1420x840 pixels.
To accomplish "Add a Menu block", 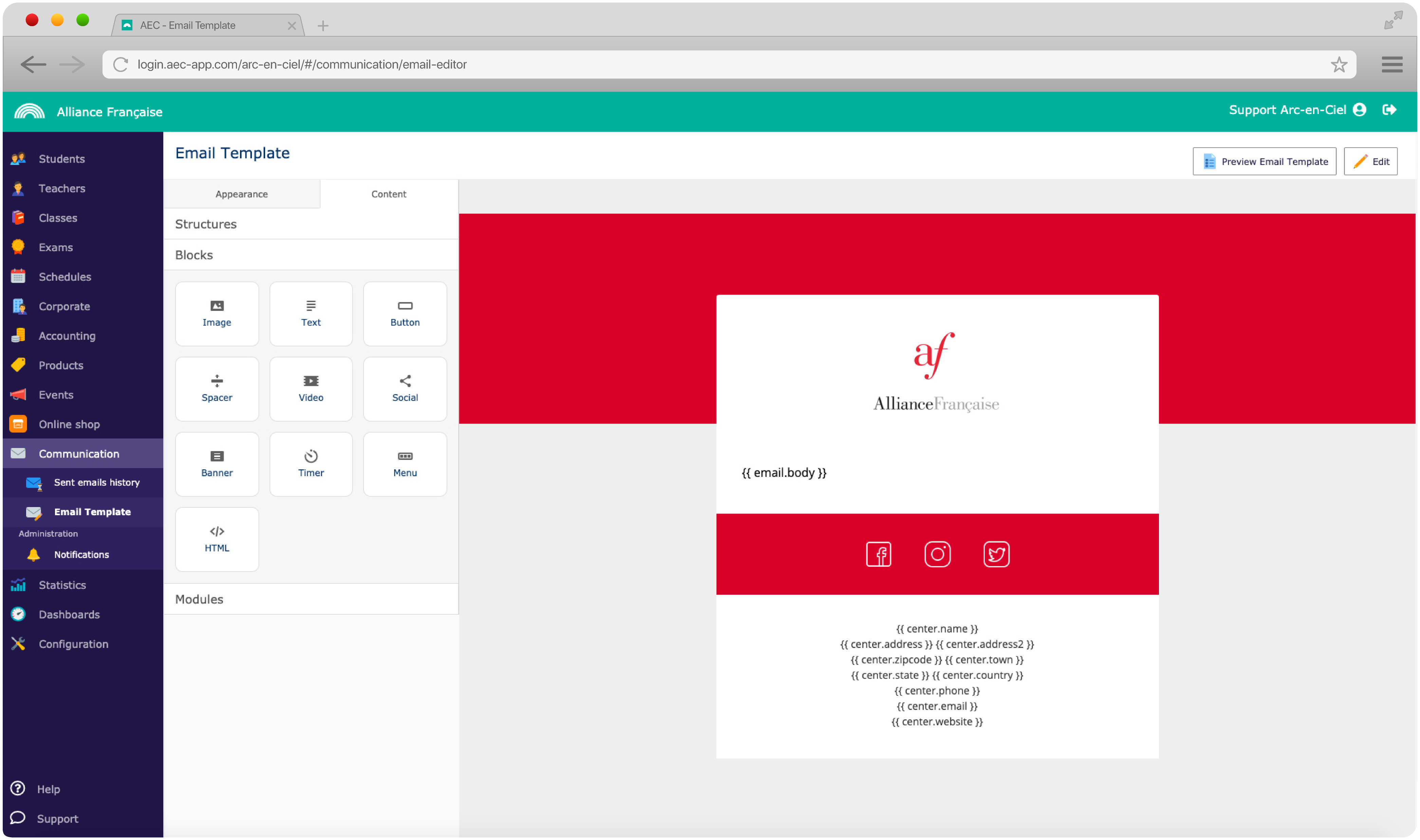I will click(x=405, y=464).
